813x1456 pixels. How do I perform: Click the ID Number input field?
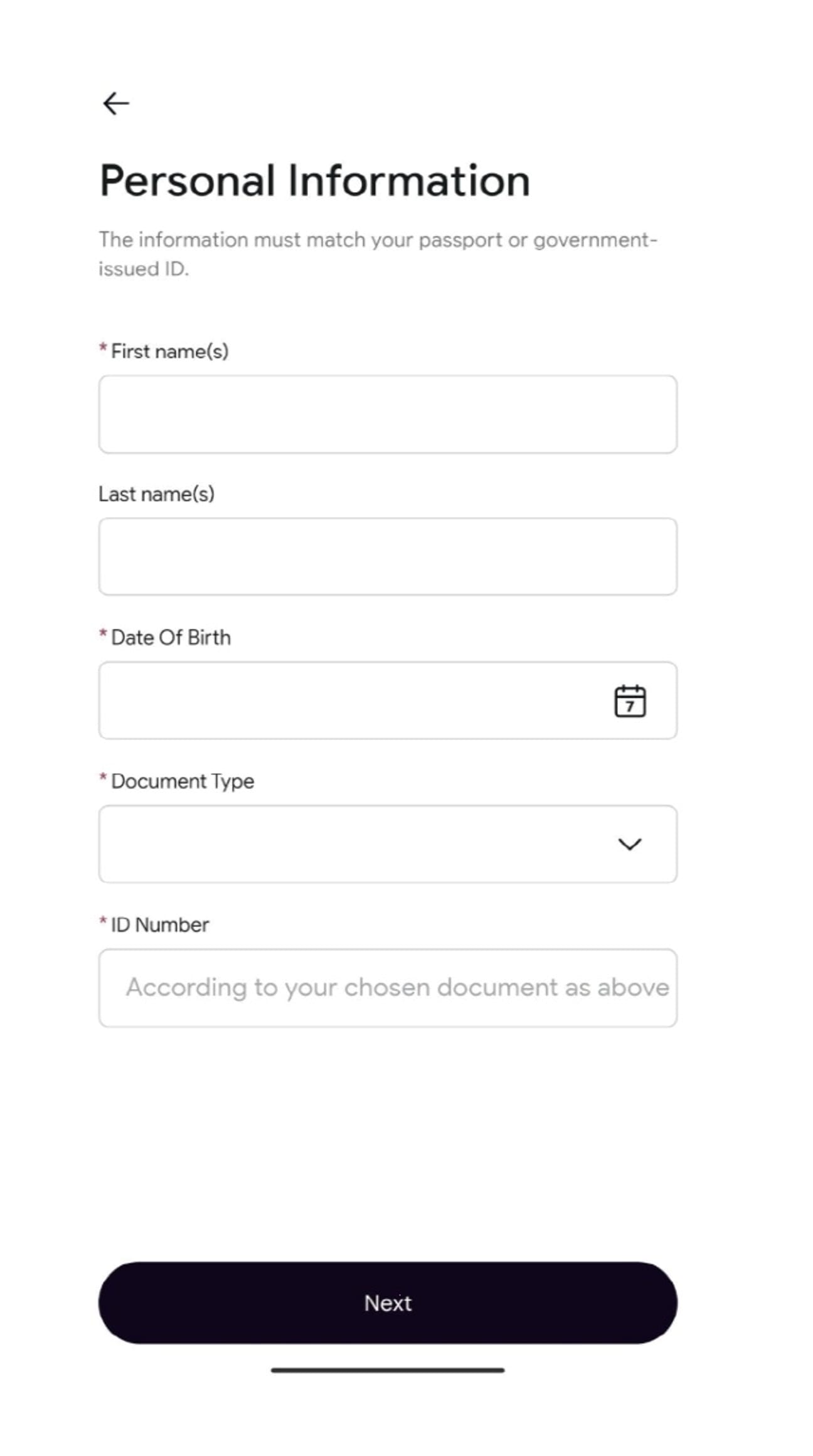coord(388,988)
